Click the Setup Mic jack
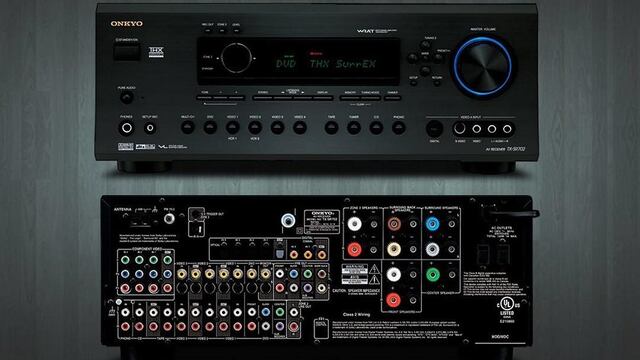640x360 pixels. pyautogui.click(x=150, y=128)
